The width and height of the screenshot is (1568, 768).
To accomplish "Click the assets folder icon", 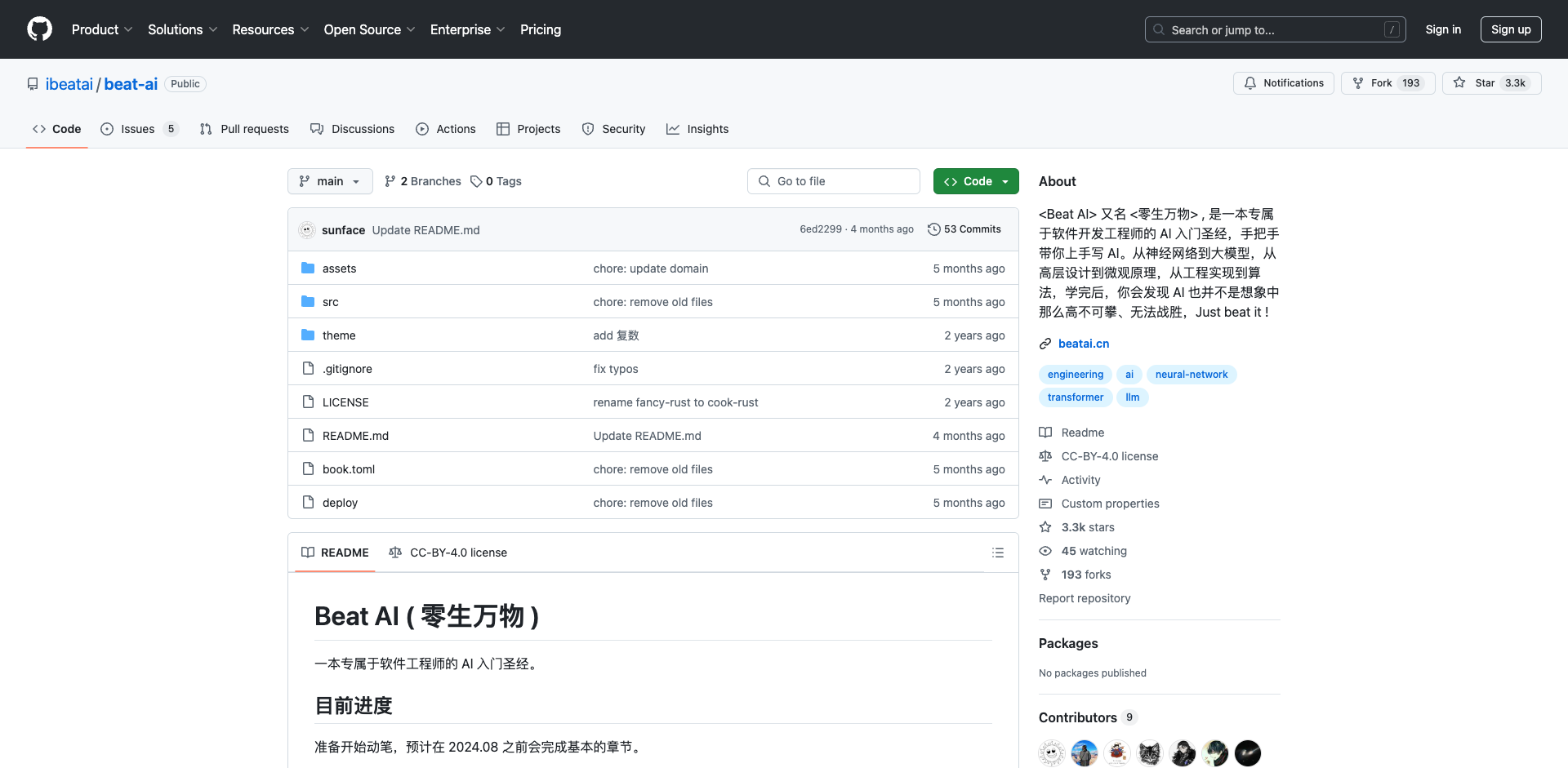I will click(308, 268).
